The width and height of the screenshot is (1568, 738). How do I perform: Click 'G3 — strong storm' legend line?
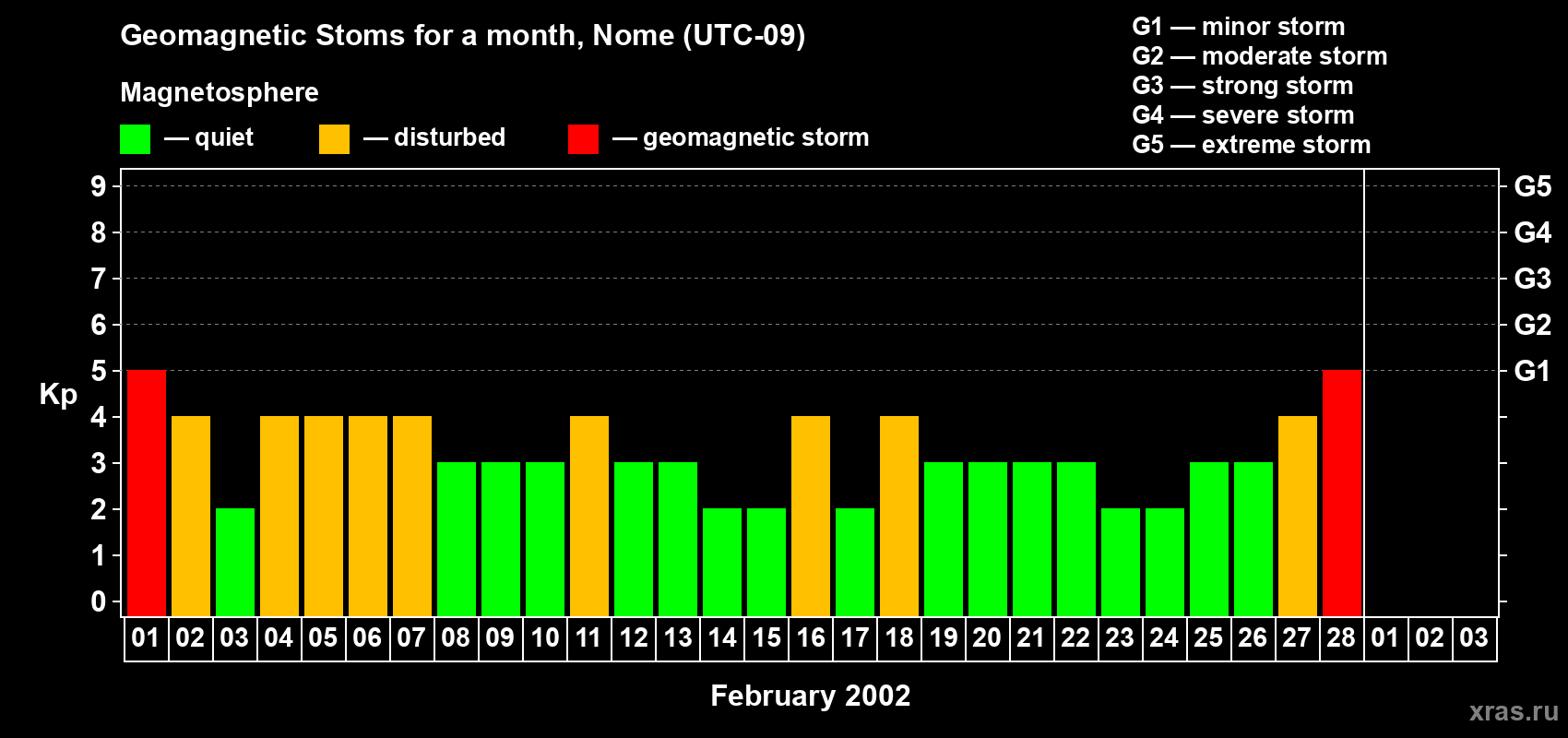[1242, 86]
